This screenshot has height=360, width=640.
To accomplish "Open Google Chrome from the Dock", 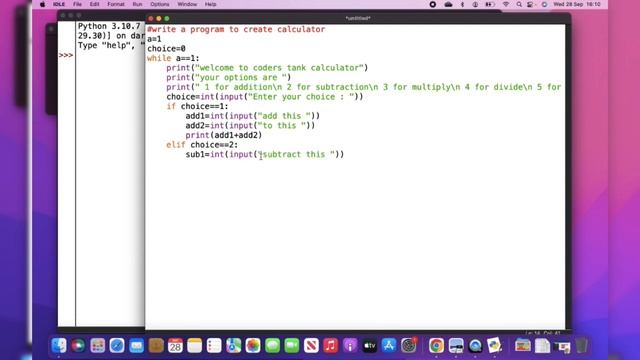I will point(436,346).
